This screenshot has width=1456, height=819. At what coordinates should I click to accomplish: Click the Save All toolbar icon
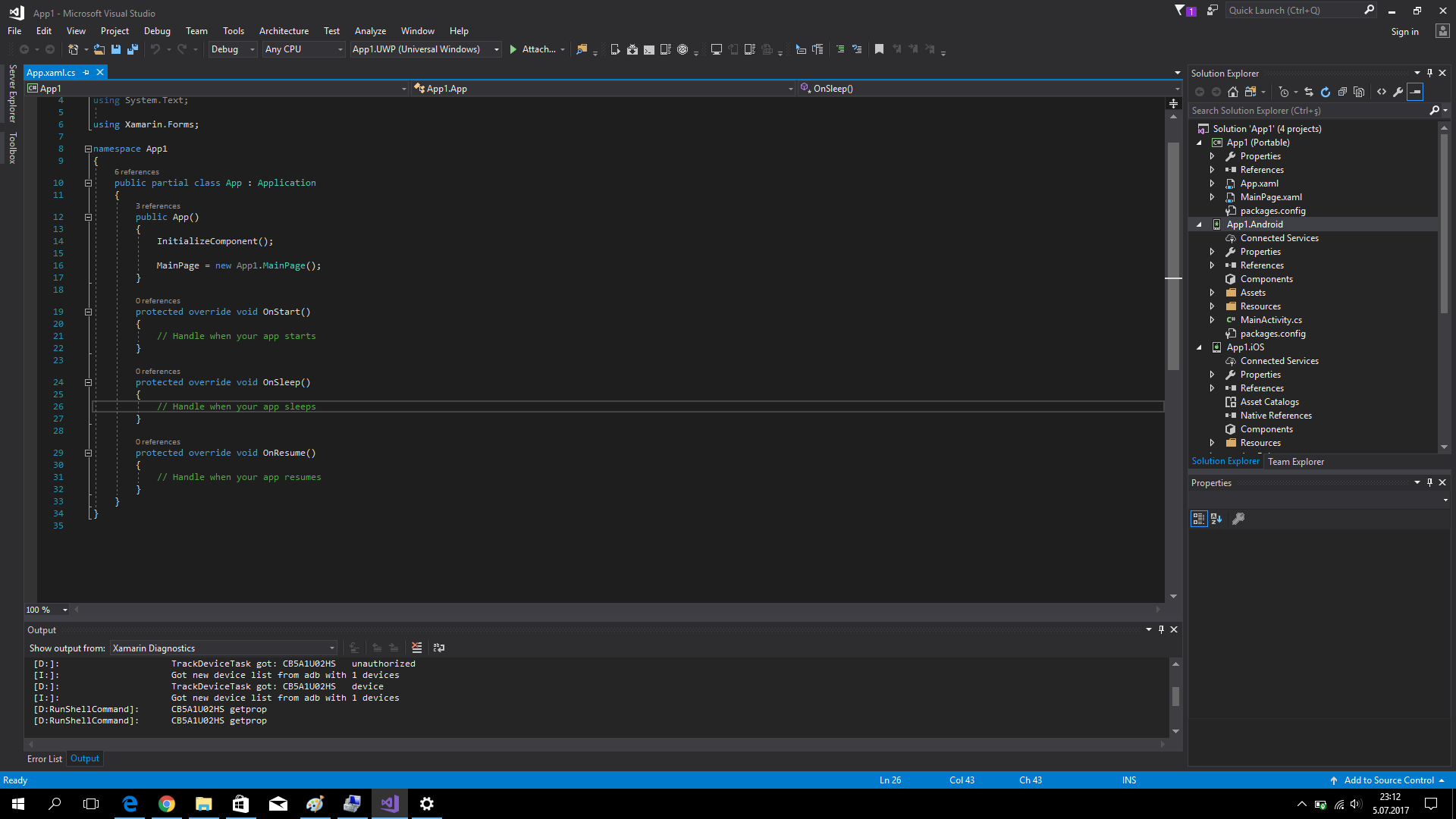(x=133, y=49)
